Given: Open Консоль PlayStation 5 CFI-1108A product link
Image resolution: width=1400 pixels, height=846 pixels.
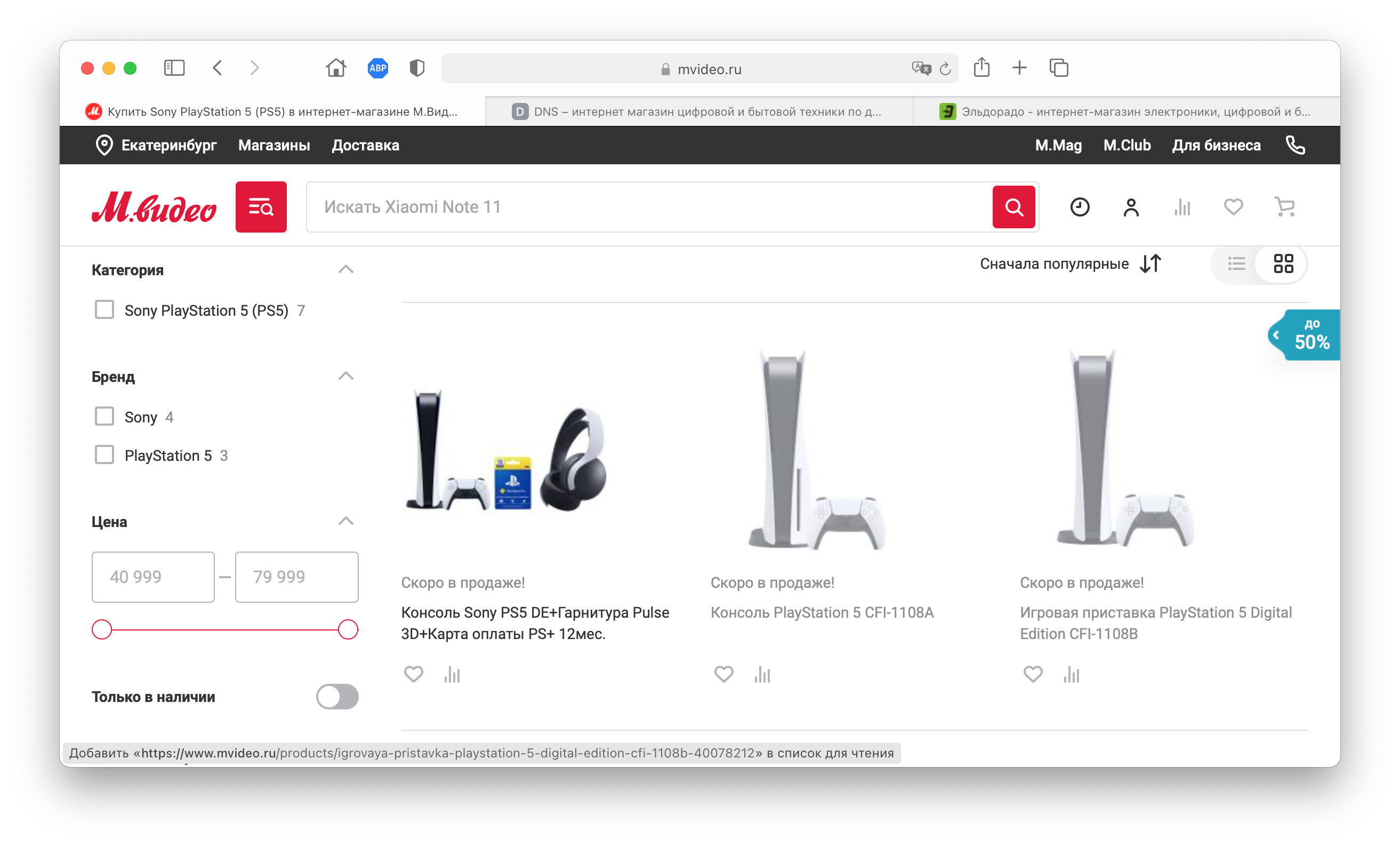Looking at the screenshot, I should coord(822,612).
